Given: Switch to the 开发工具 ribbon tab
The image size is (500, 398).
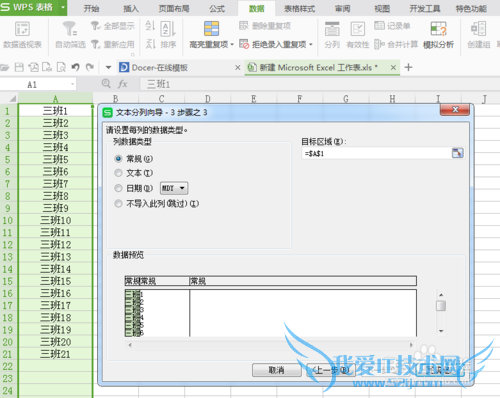Looking at the screenshot, I should [x=425, y=8].
